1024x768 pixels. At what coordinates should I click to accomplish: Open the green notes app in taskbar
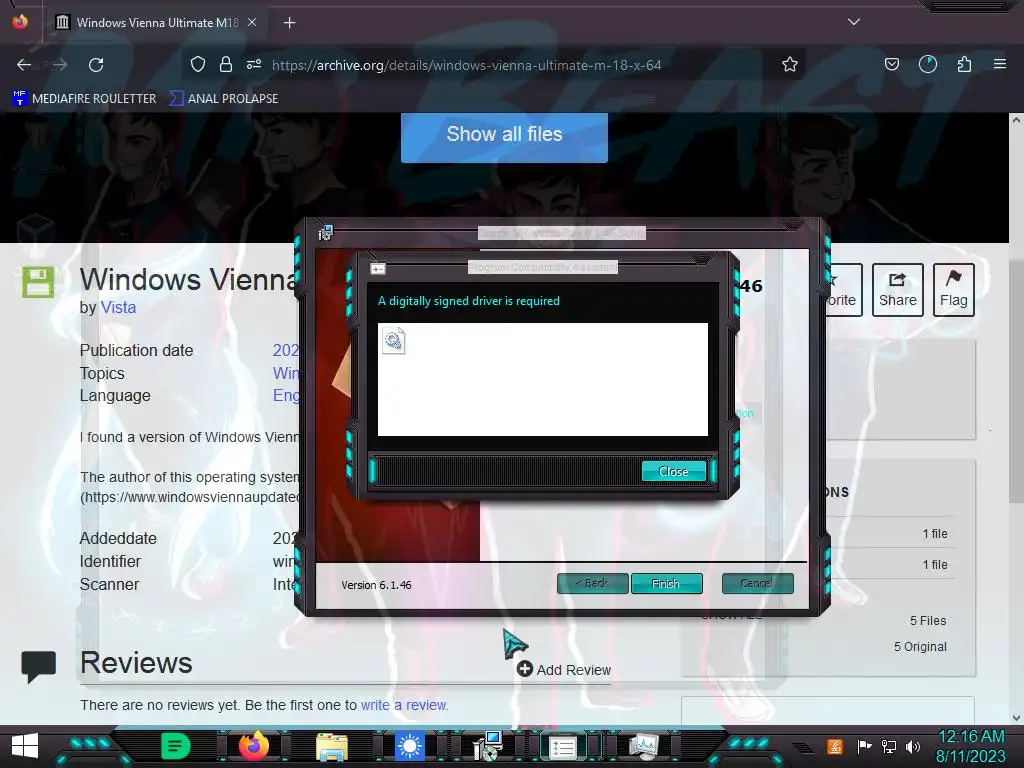pos(175,746)
